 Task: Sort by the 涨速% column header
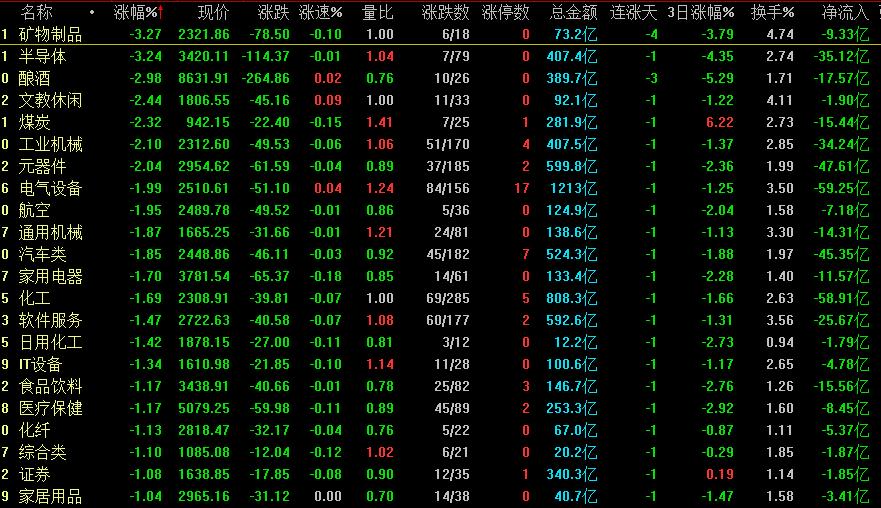[320, 12]
